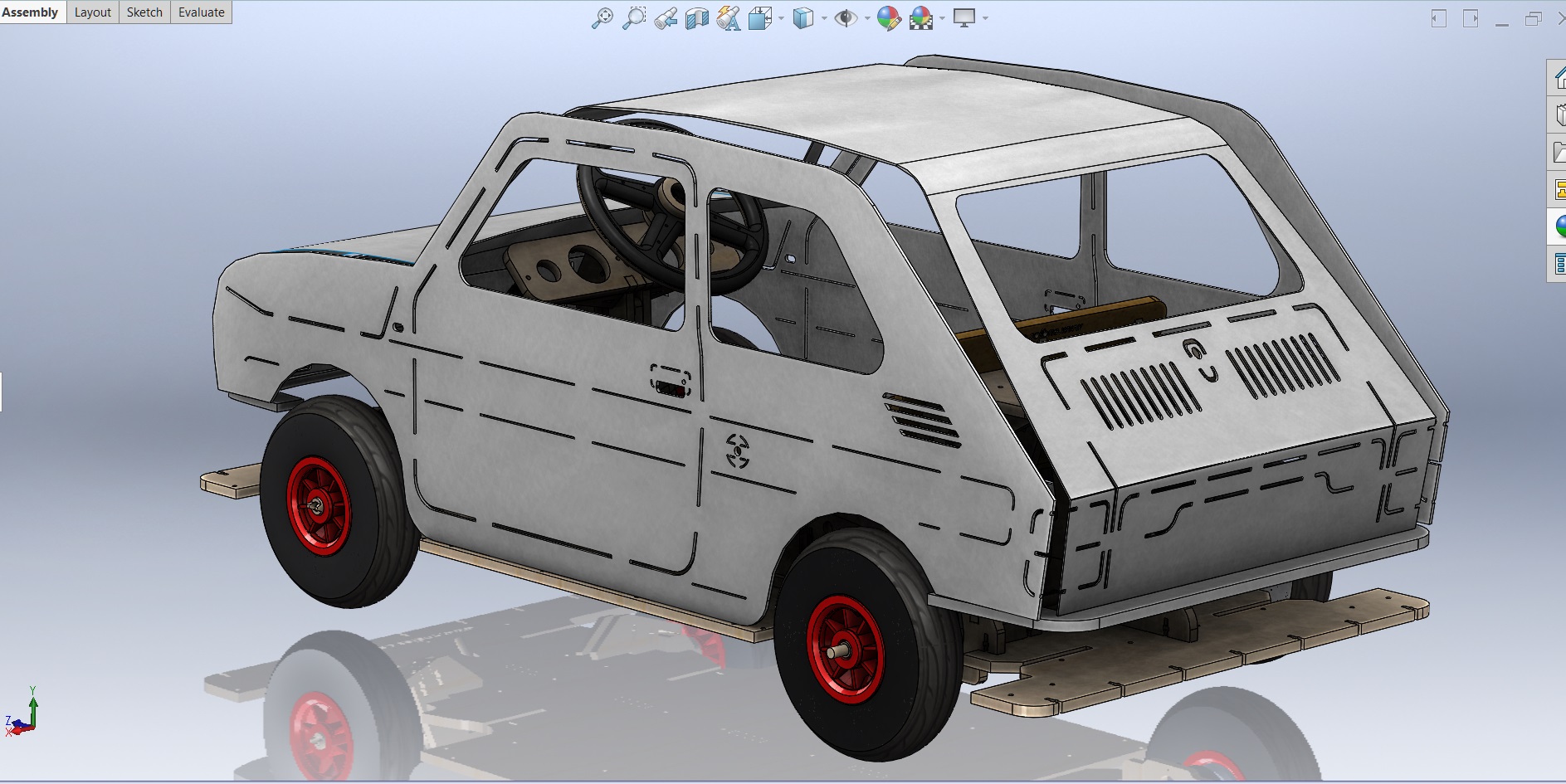
Task: Expand the Hide/Show Items dropdown arrow
Action: (x=867, y=18)
